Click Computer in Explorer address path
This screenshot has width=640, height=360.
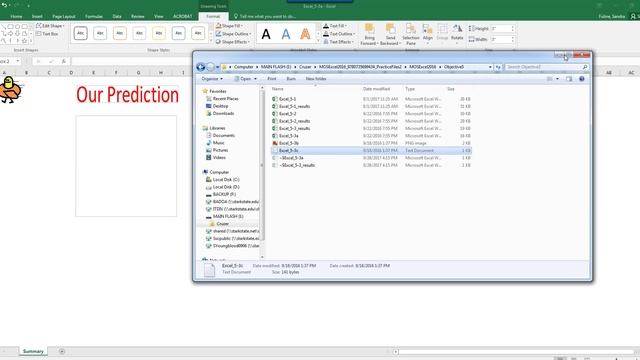click(x=244, y=67)
